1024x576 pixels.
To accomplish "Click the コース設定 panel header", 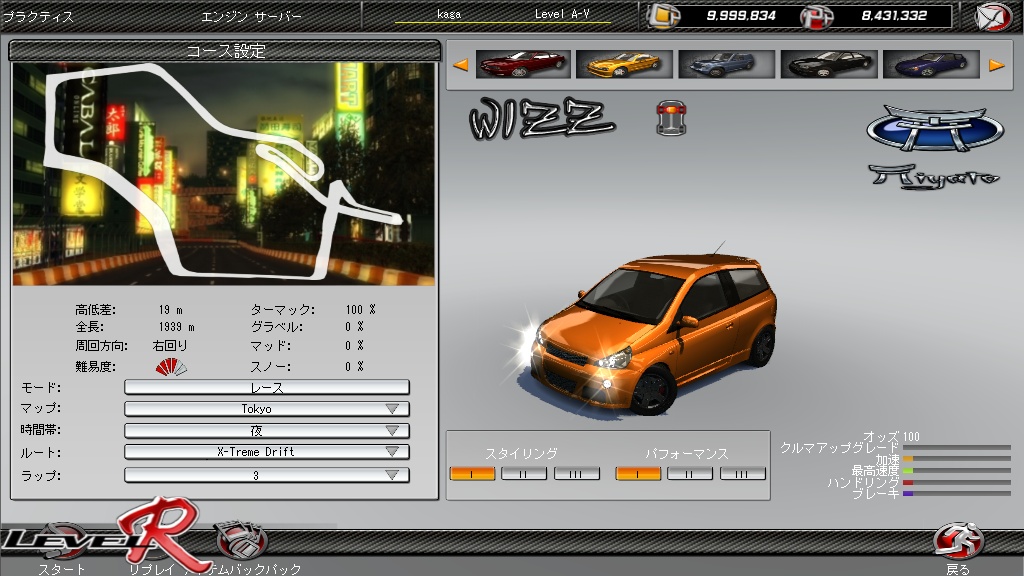I will (225, 51).
